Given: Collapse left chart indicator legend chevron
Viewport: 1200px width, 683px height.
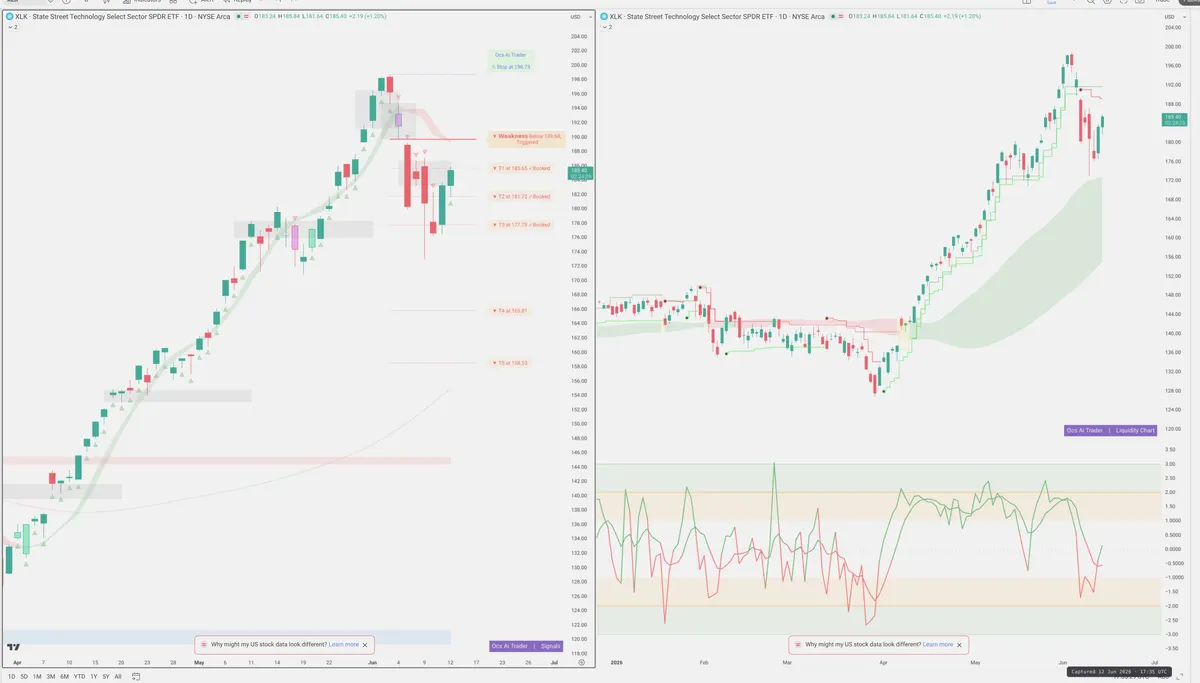Looking at the screenshot, I should (x=9, y=27).
